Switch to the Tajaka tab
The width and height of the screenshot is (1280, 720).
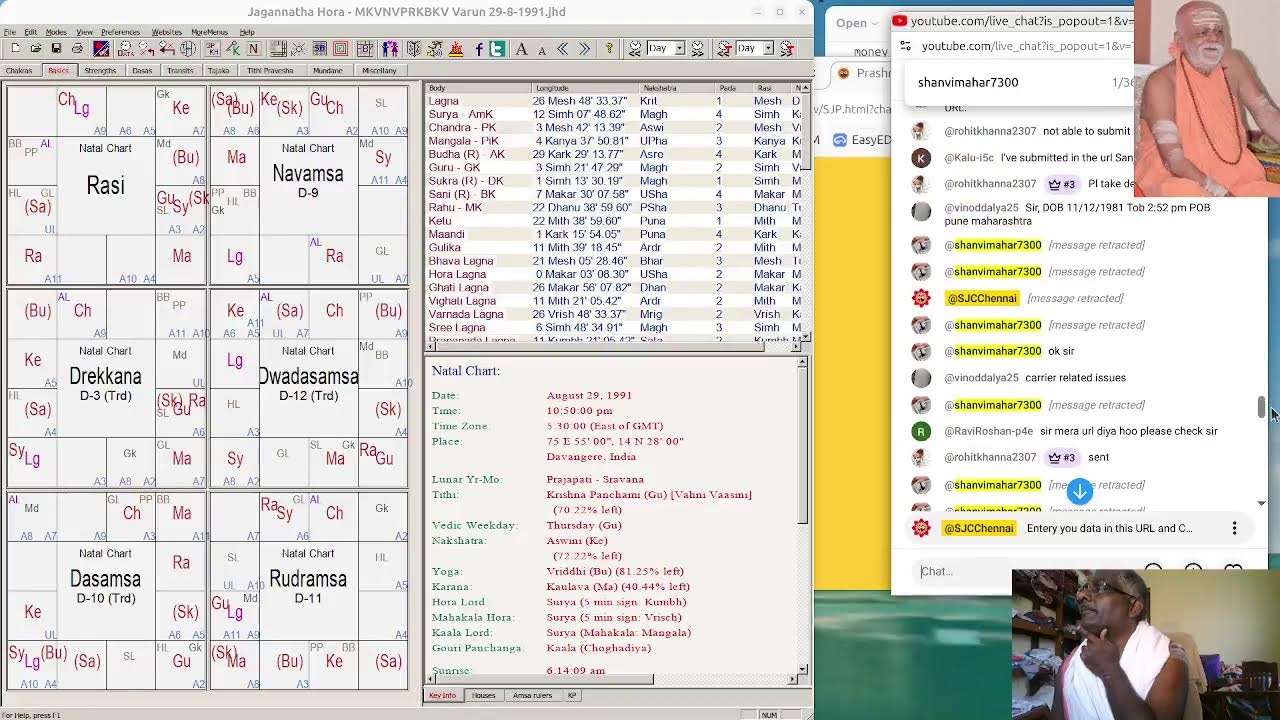point(218,71)
